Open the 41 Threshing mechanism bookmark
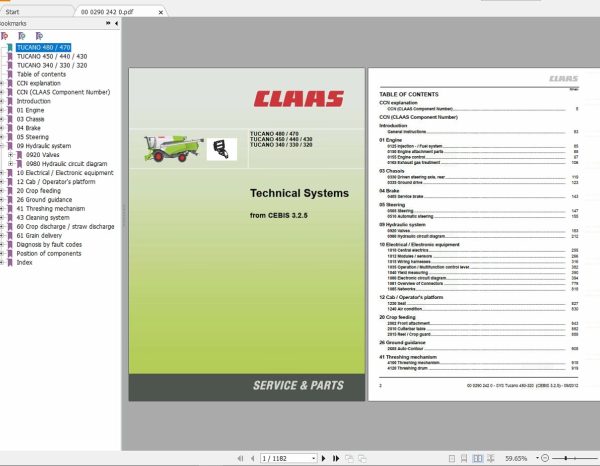Screen dimensions: 600x466 click(51, 209)
